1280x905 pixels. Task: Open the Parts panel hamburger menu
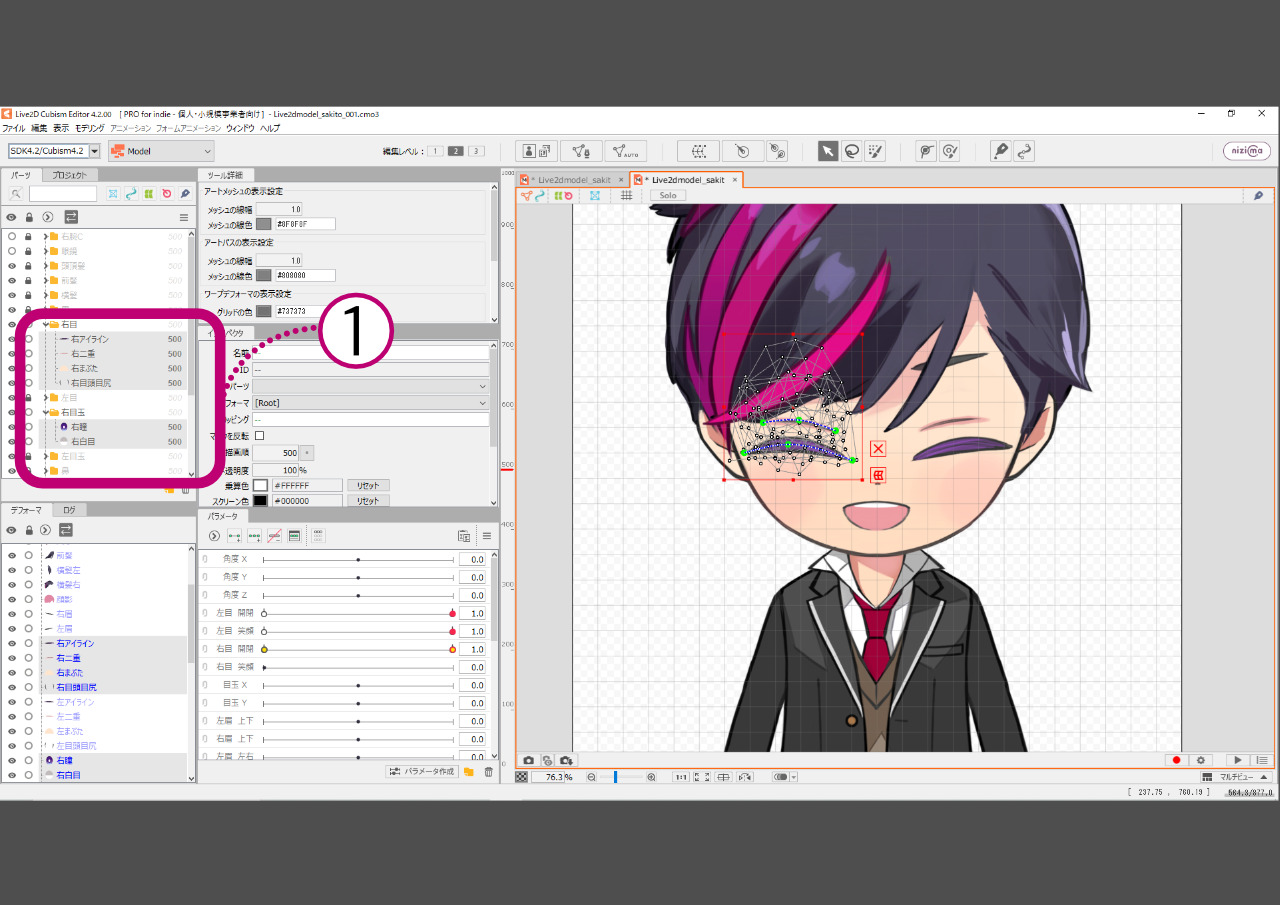(x=183, y=217)
